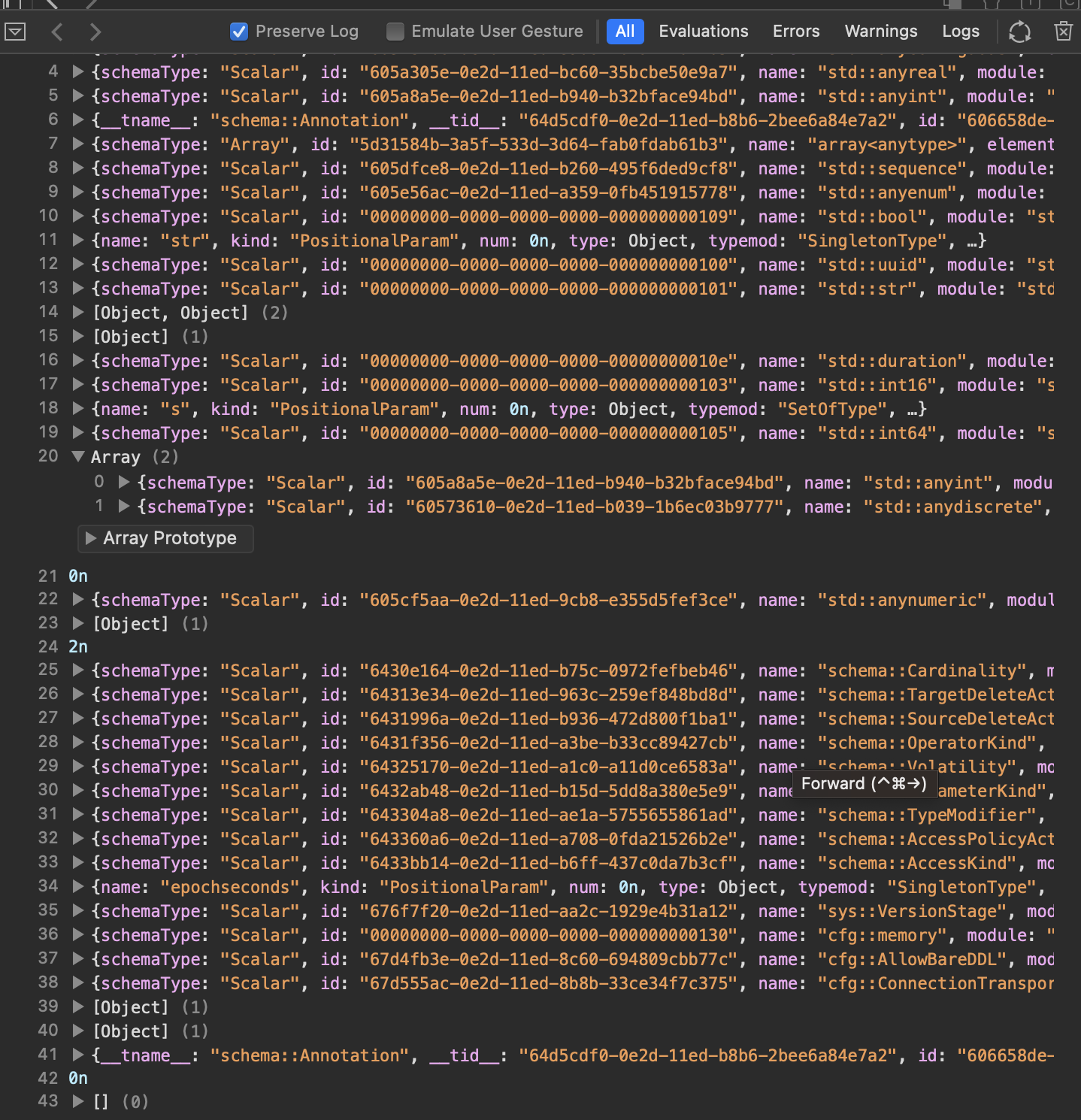Image resolution: width=1081 pixels, height=1120 pixels.
Task: Click the circular refresh icon in the toolbar
Action: pos(1019,32)
